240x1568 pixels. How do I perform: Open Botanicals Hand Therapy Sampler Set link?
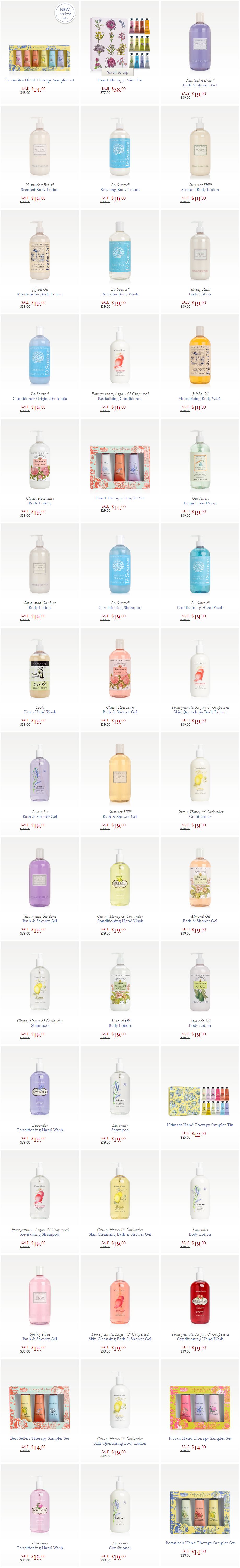point(200,1543)
